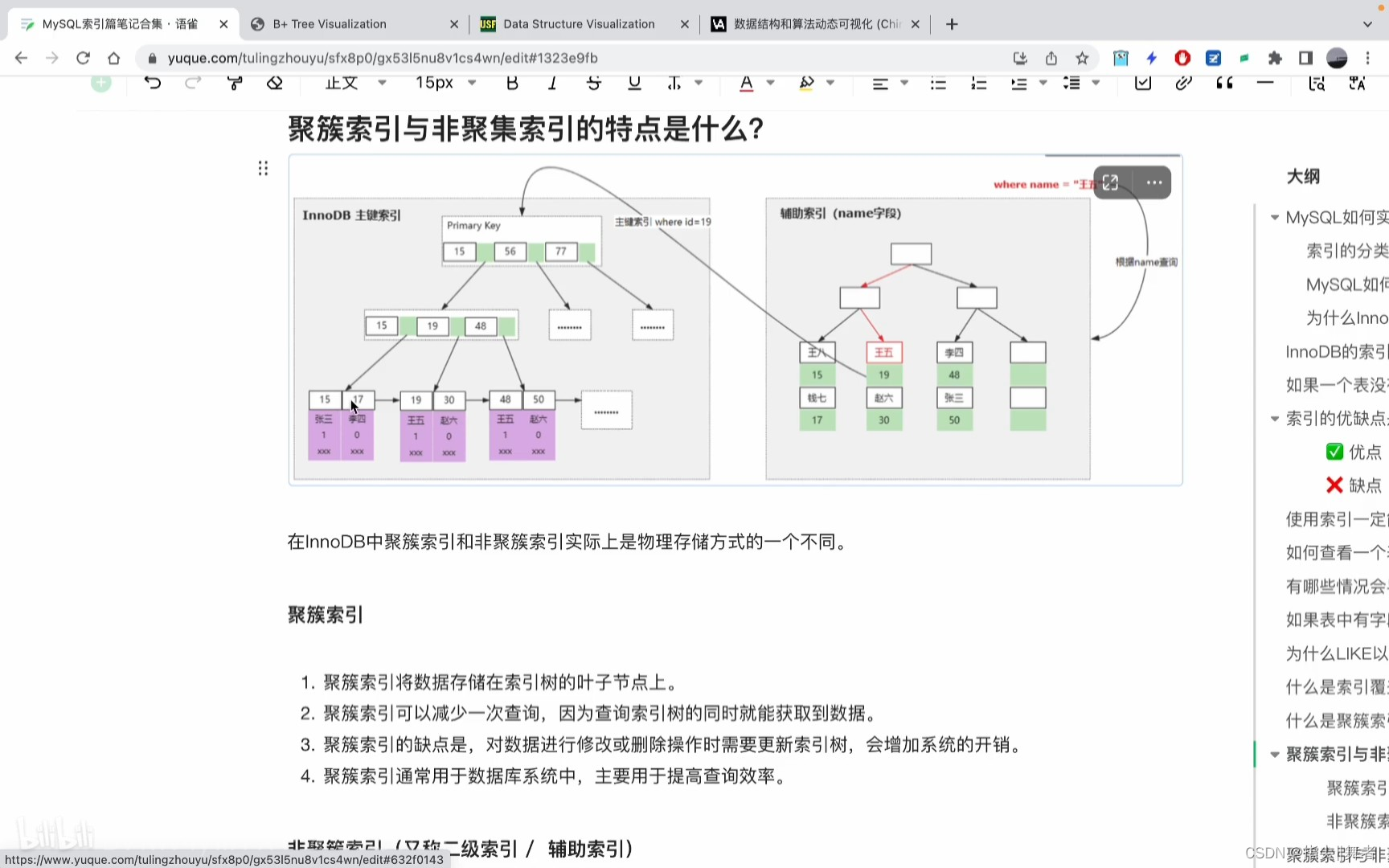Open the 正文 paragraph style dropdown
Screen dimensions: 1389x868
point(355,82)
